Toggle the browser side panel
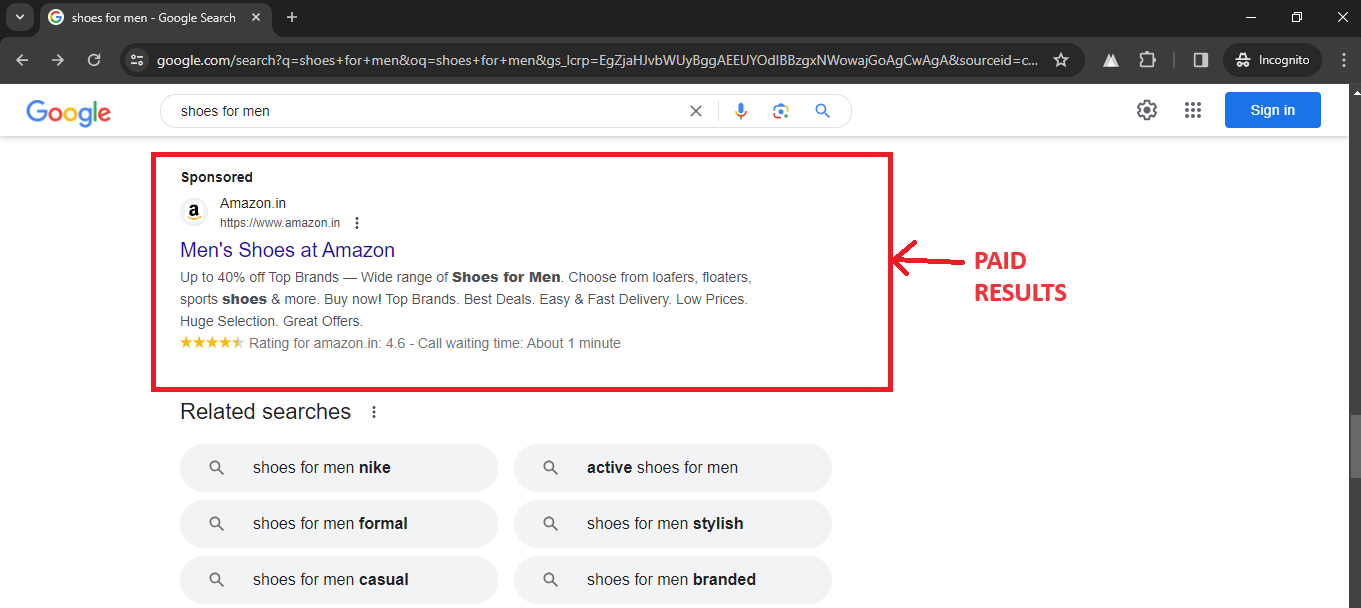The image size is (1361, 608). click(x=1201, y=60)
